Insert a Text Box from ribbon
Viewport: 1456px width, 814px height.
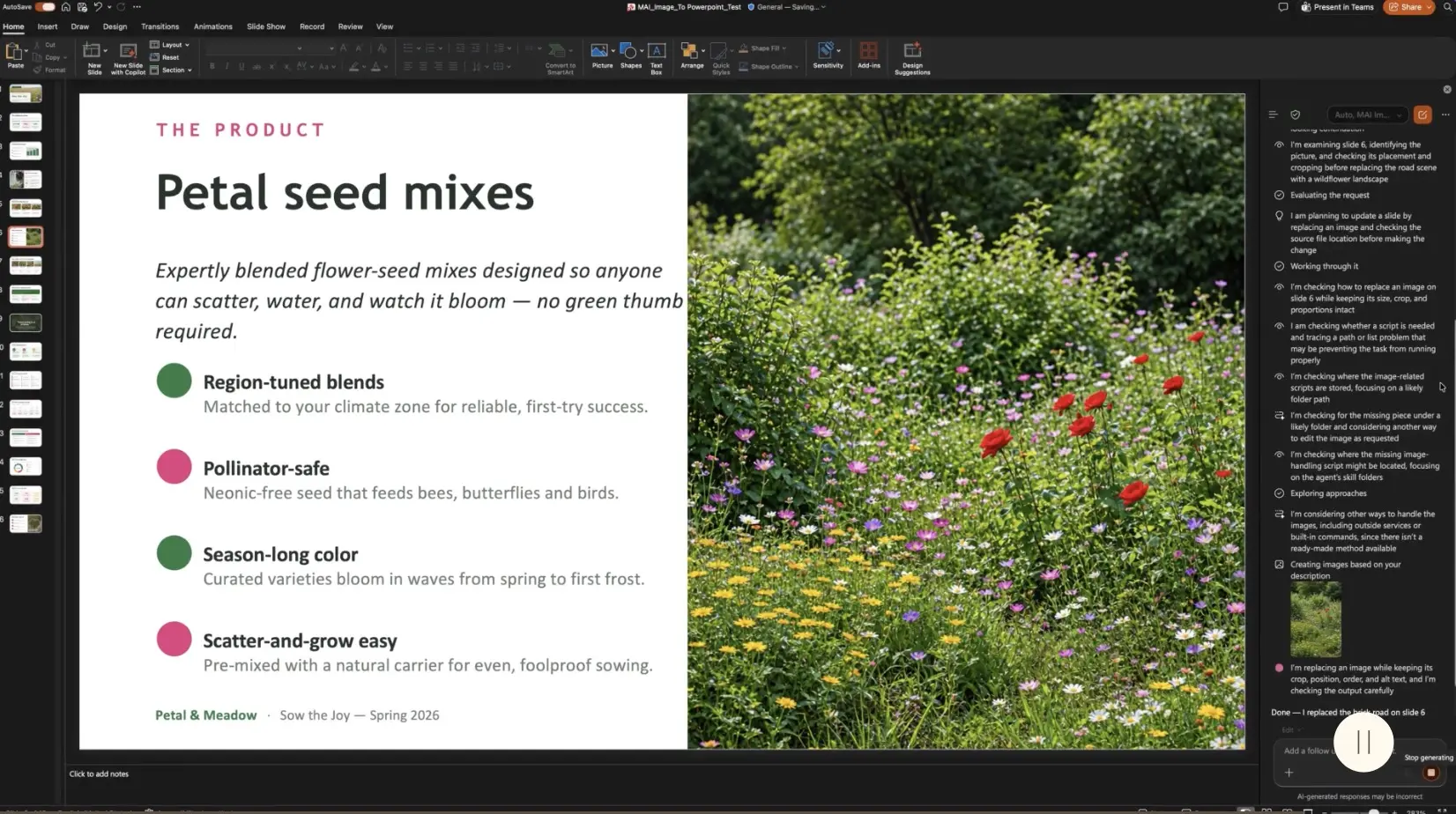(x=657, y=57)
